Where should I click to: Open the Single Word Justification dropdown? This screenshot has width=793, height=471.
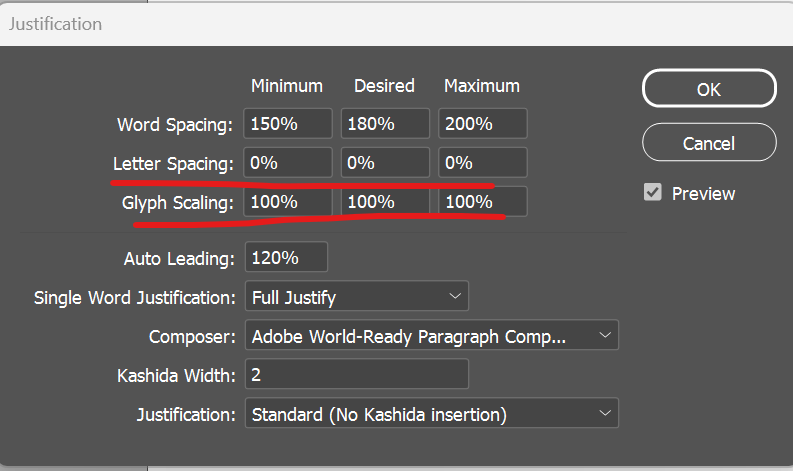[x=356, y=297]
